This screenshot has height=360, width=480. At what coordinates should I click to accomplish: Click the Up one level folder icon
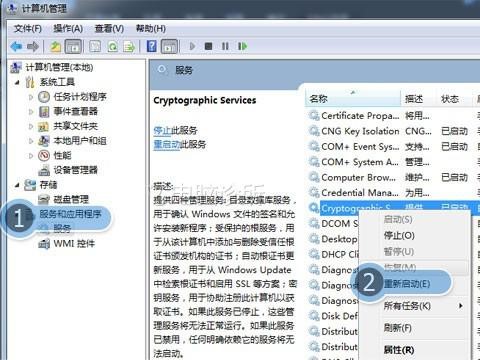pos(55,46)
